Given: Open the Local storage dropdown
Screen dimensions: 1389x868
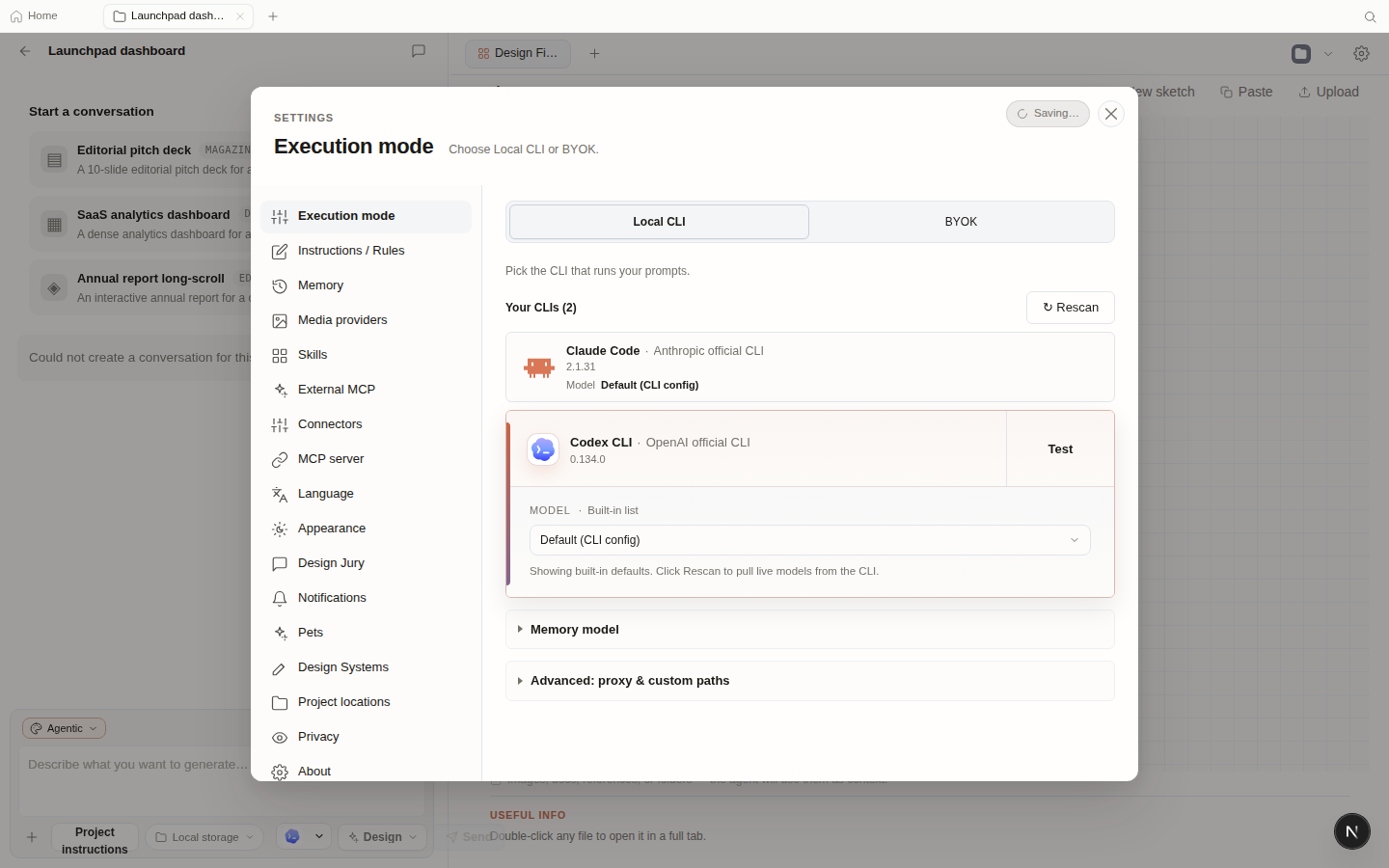Looking at the screenshot, I should coord(204,837).
